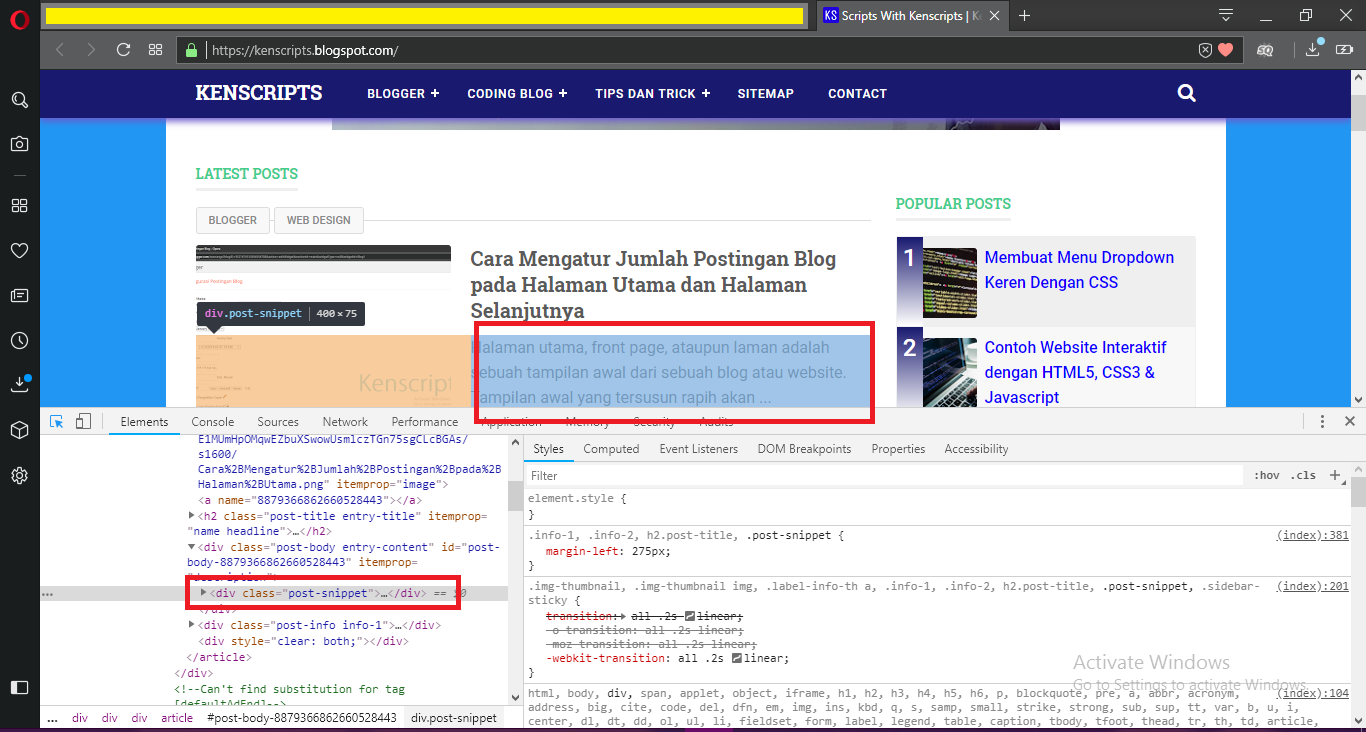Screen dimensions: 1366x732
Task: Switch to the Sources tab
Action: point(278,422)
